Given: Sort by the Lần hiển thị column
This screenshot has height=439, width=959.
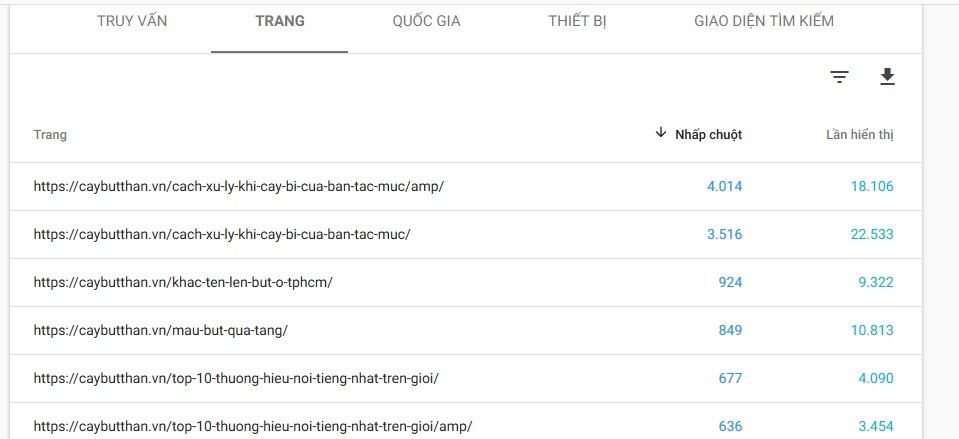Looking at the screenshot, I should pos(859,135).
